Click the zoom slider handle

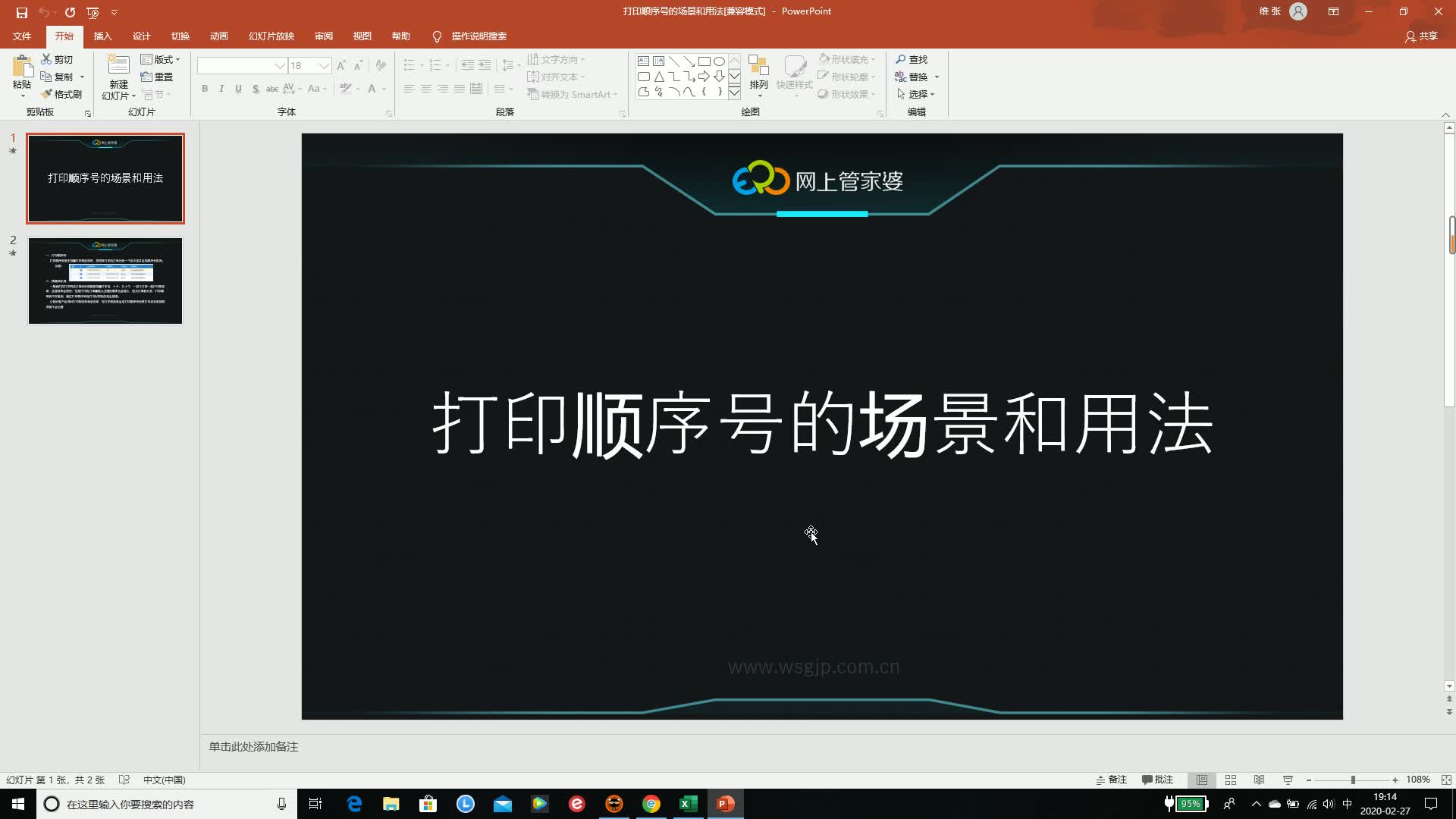1353,780
